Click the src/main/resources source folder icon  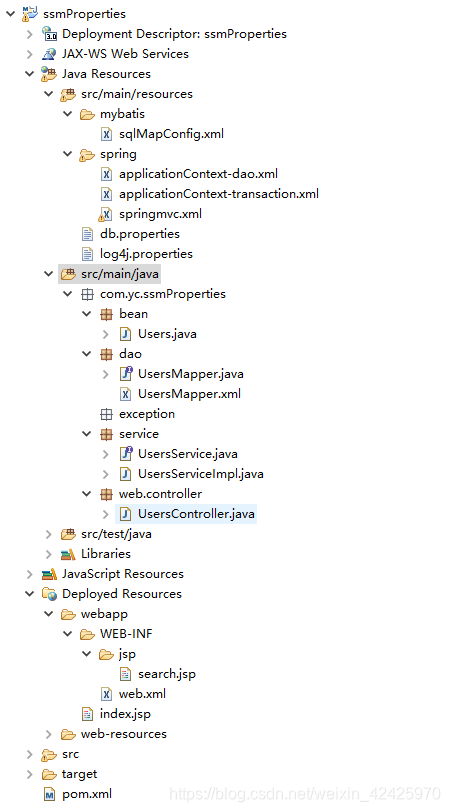click(x=68, y=94)
